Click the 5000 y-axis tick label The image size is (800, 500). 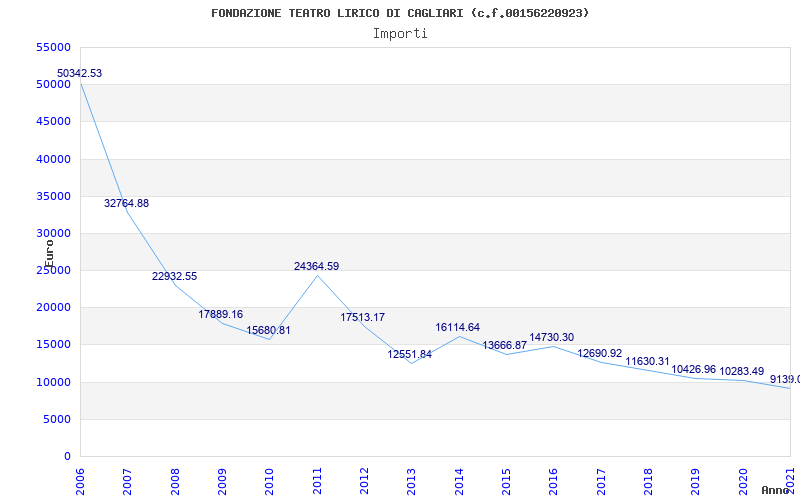[x=56, y=419]
